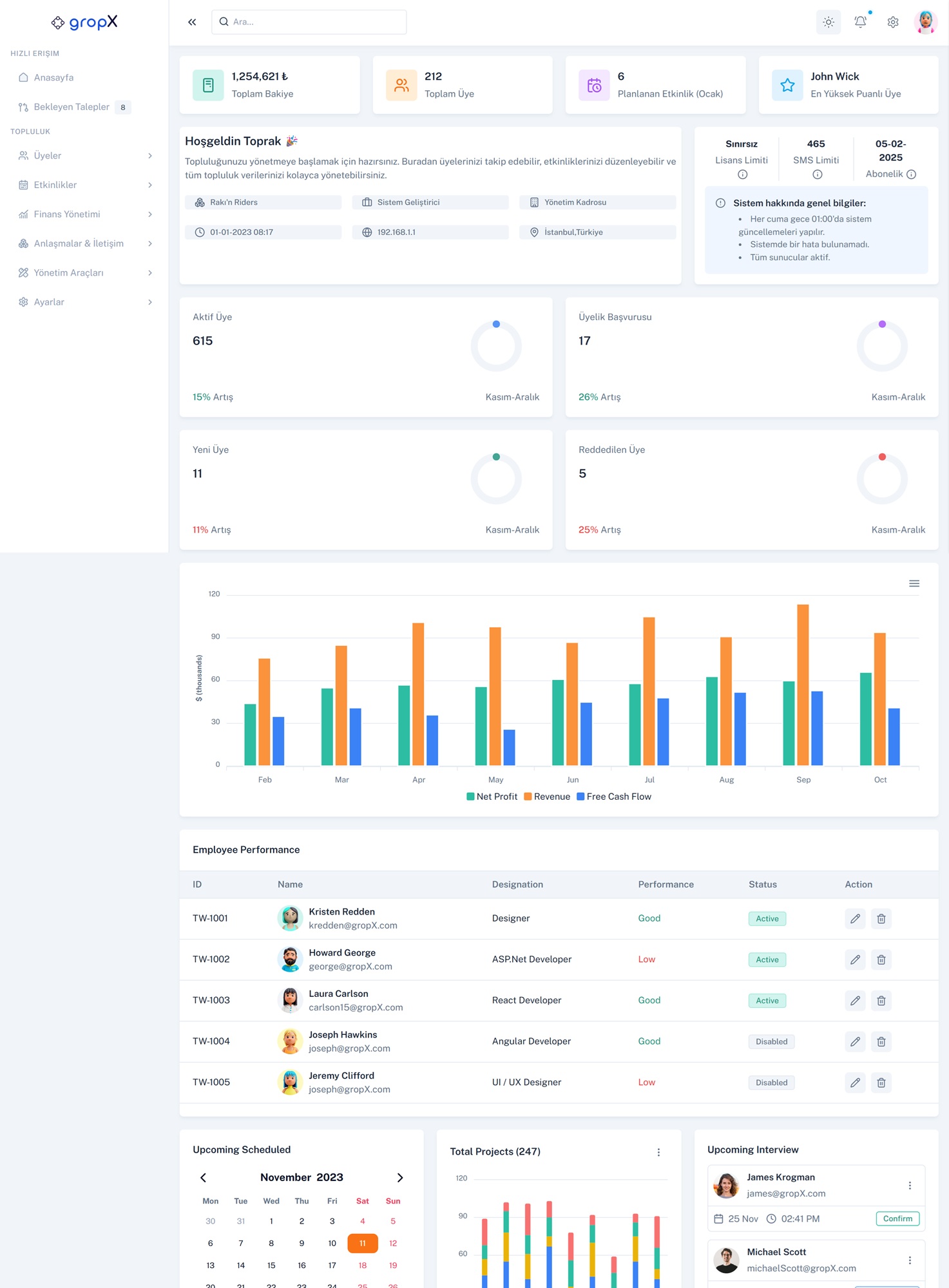Delete Howard George with trash icon
This screenshot has height=1288, width=949.
point(881,960)
